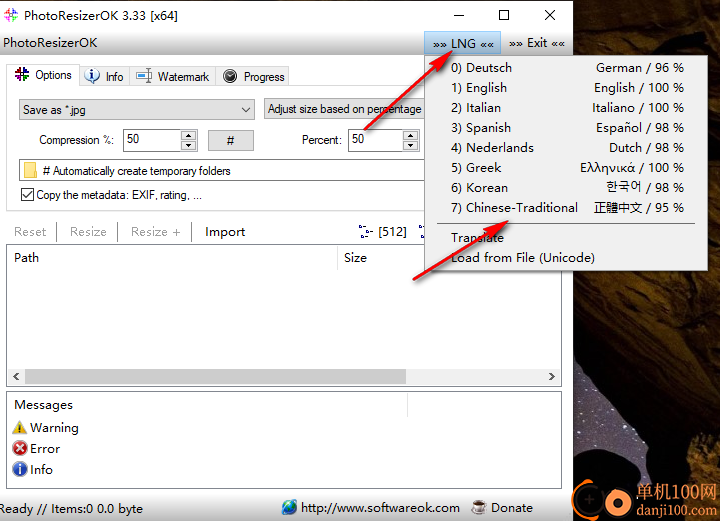Viewport: 720px width, 521px height.
Task: Click the PhotoResizerOK label in menu bar
Action: pyautogui.click(x=50, y=43)
